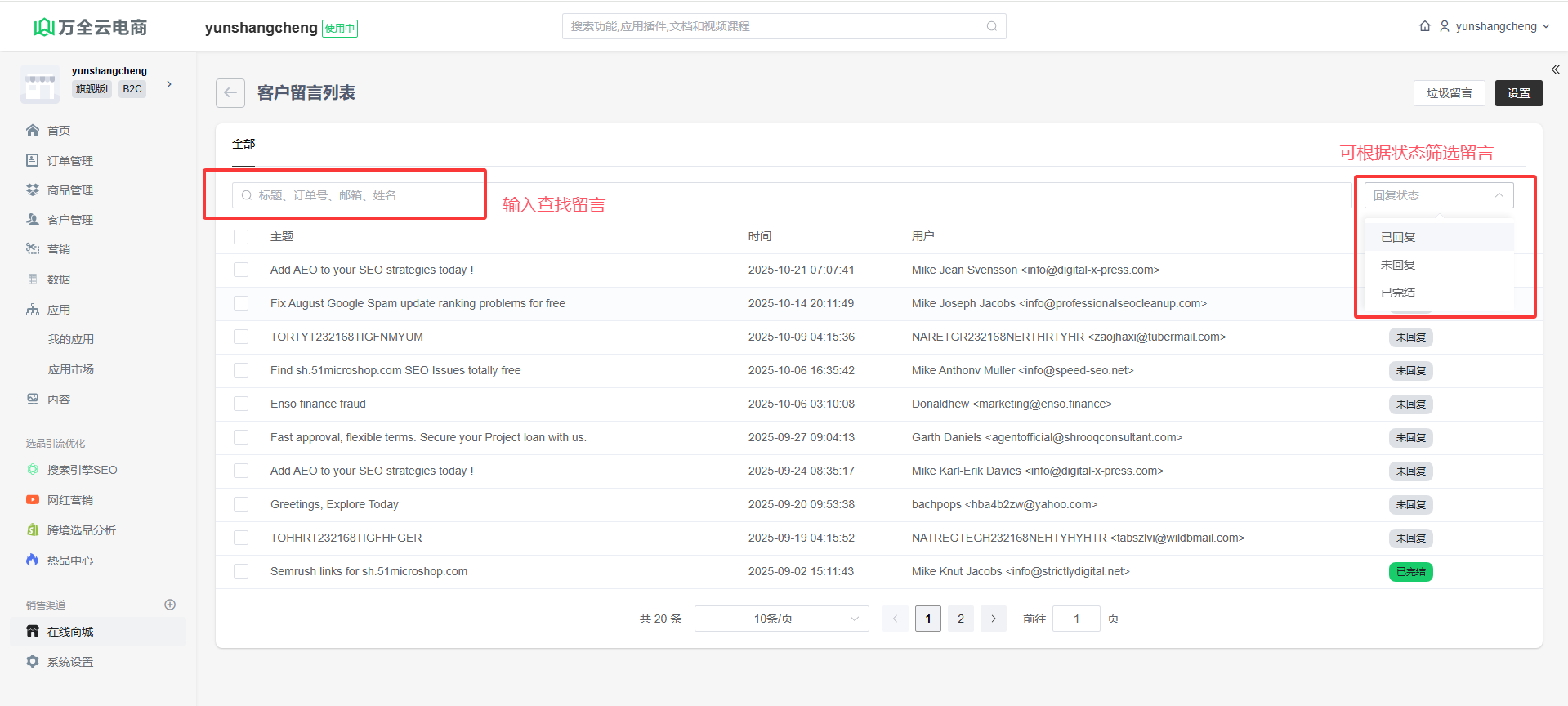Click the back arrow beside 客户留言列表

pos(230,93)
